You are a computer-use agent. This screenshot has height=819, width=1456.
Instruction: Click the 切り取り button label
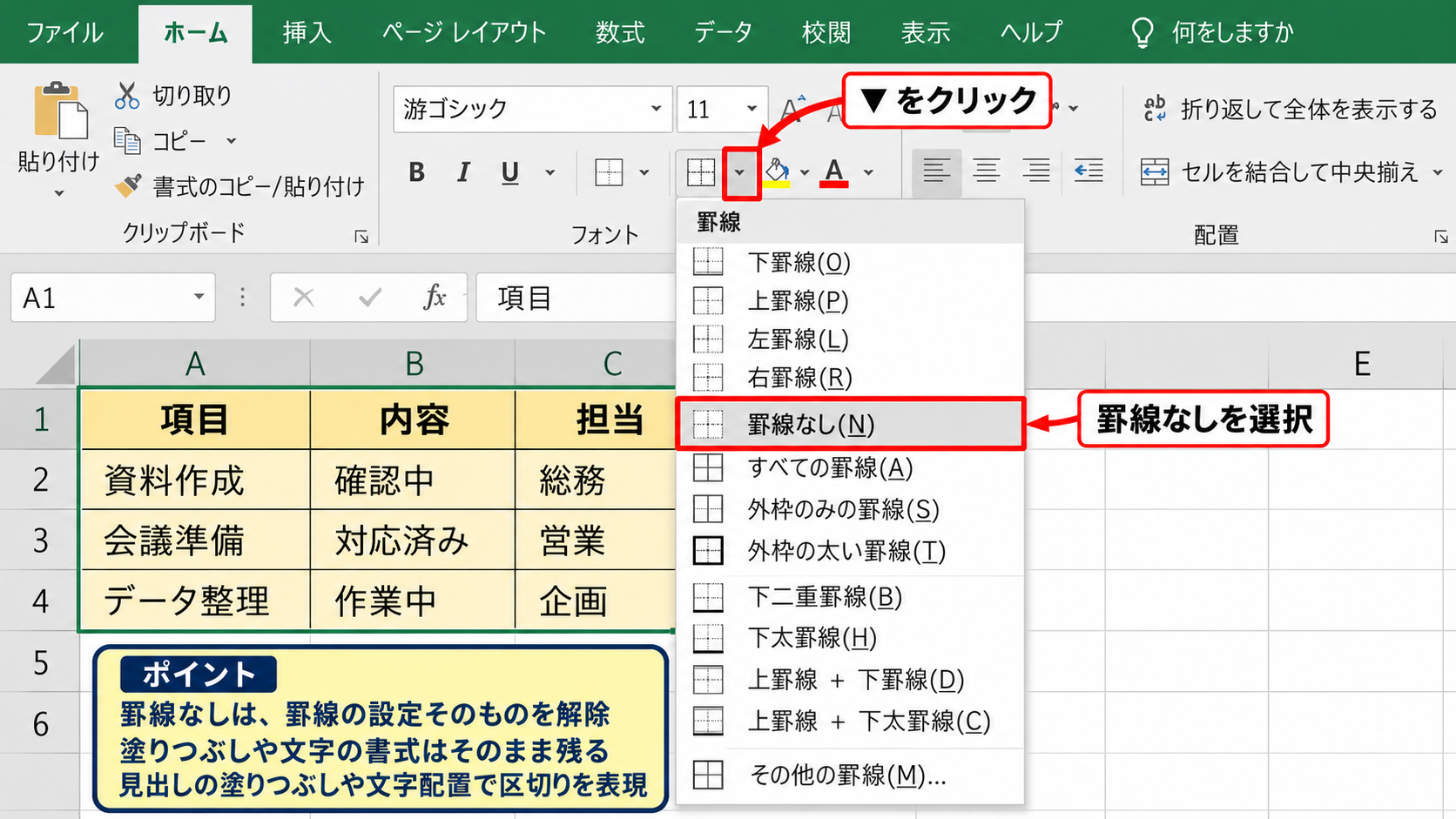tap(192, 96)
